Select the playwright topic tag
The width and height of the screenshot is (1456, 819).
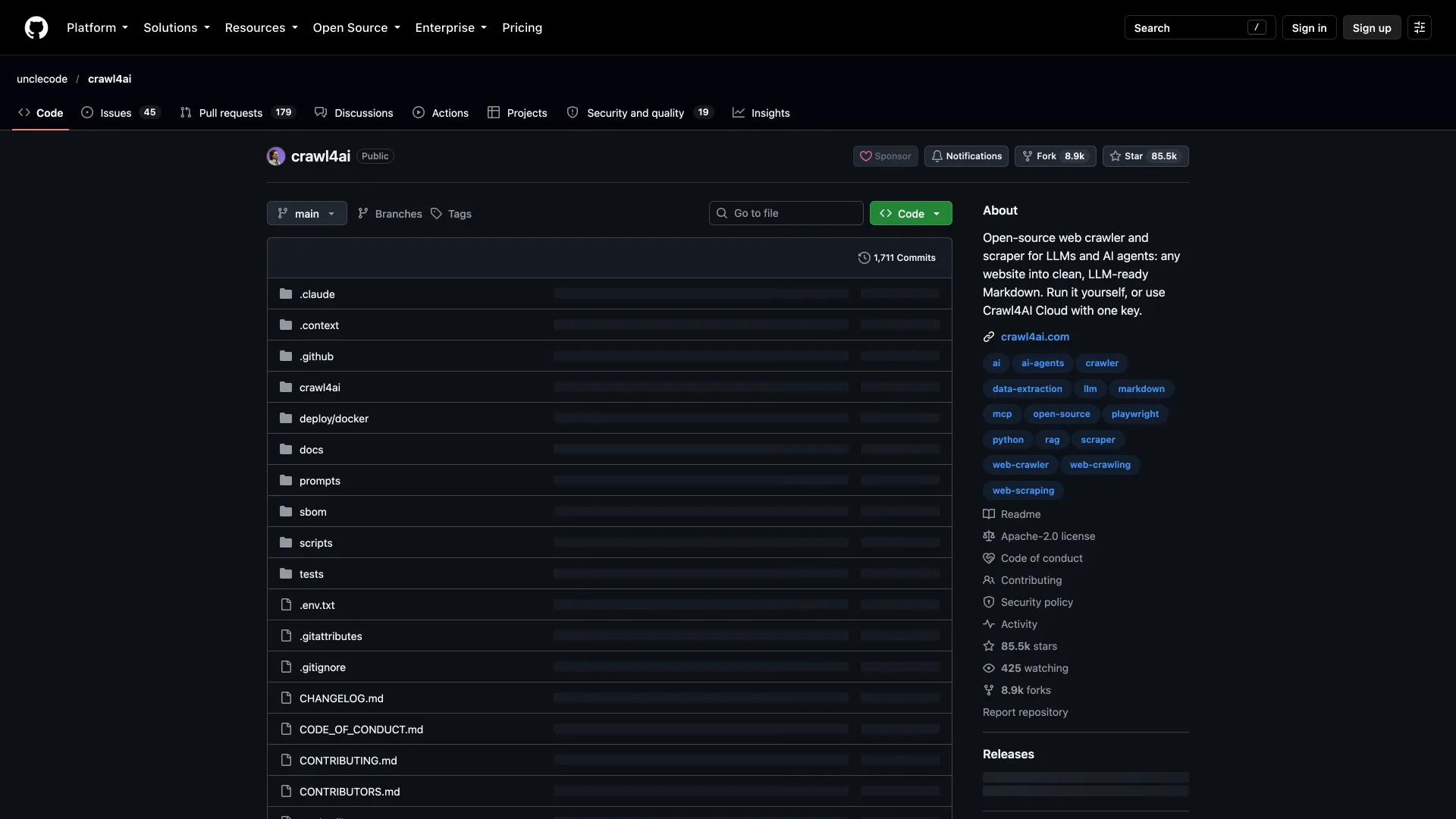(x=1134, y=414)
